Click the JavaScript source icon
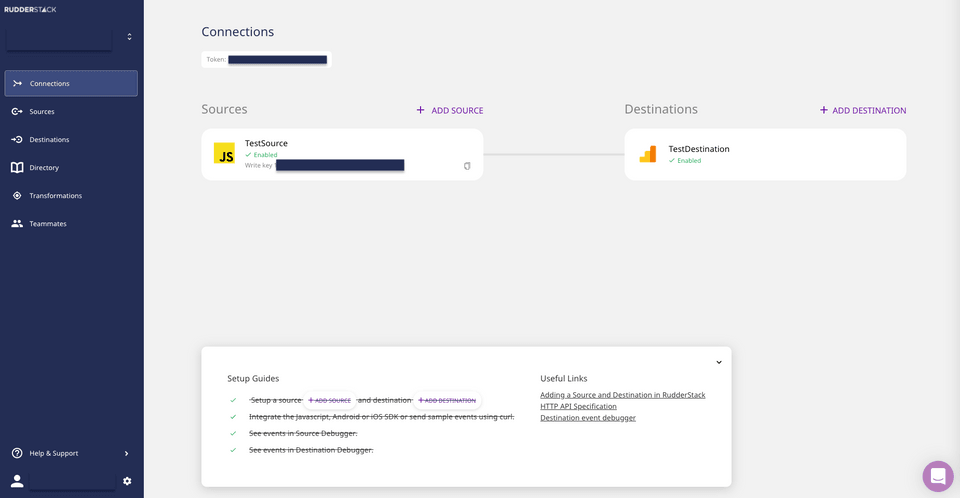Screen dimensions: 960x498 (x=224, y=153)
